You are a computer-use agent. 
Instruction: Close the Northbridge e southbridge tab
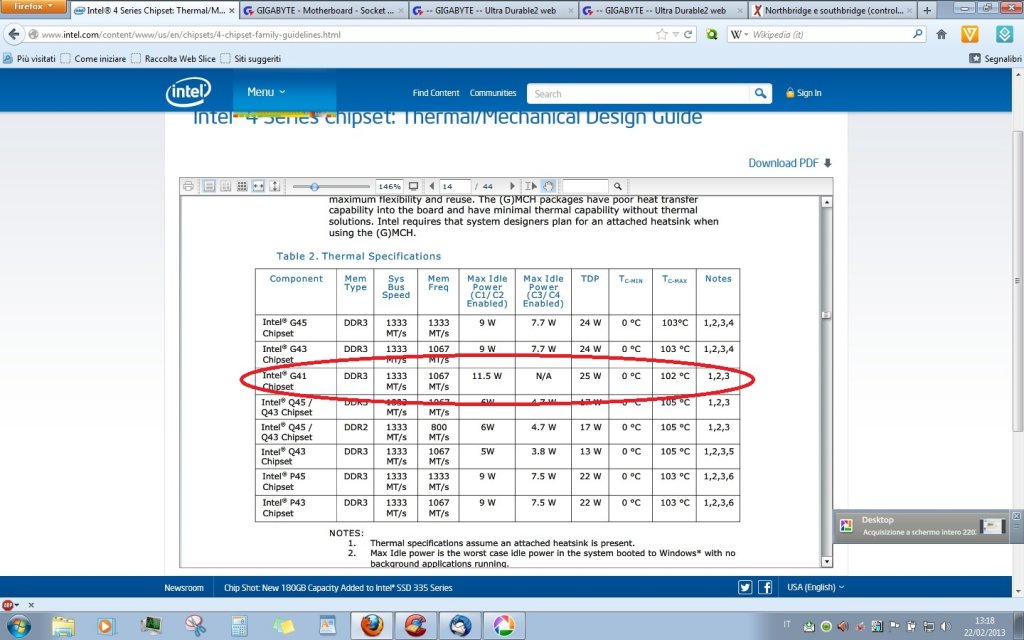[x=909, y=11]
